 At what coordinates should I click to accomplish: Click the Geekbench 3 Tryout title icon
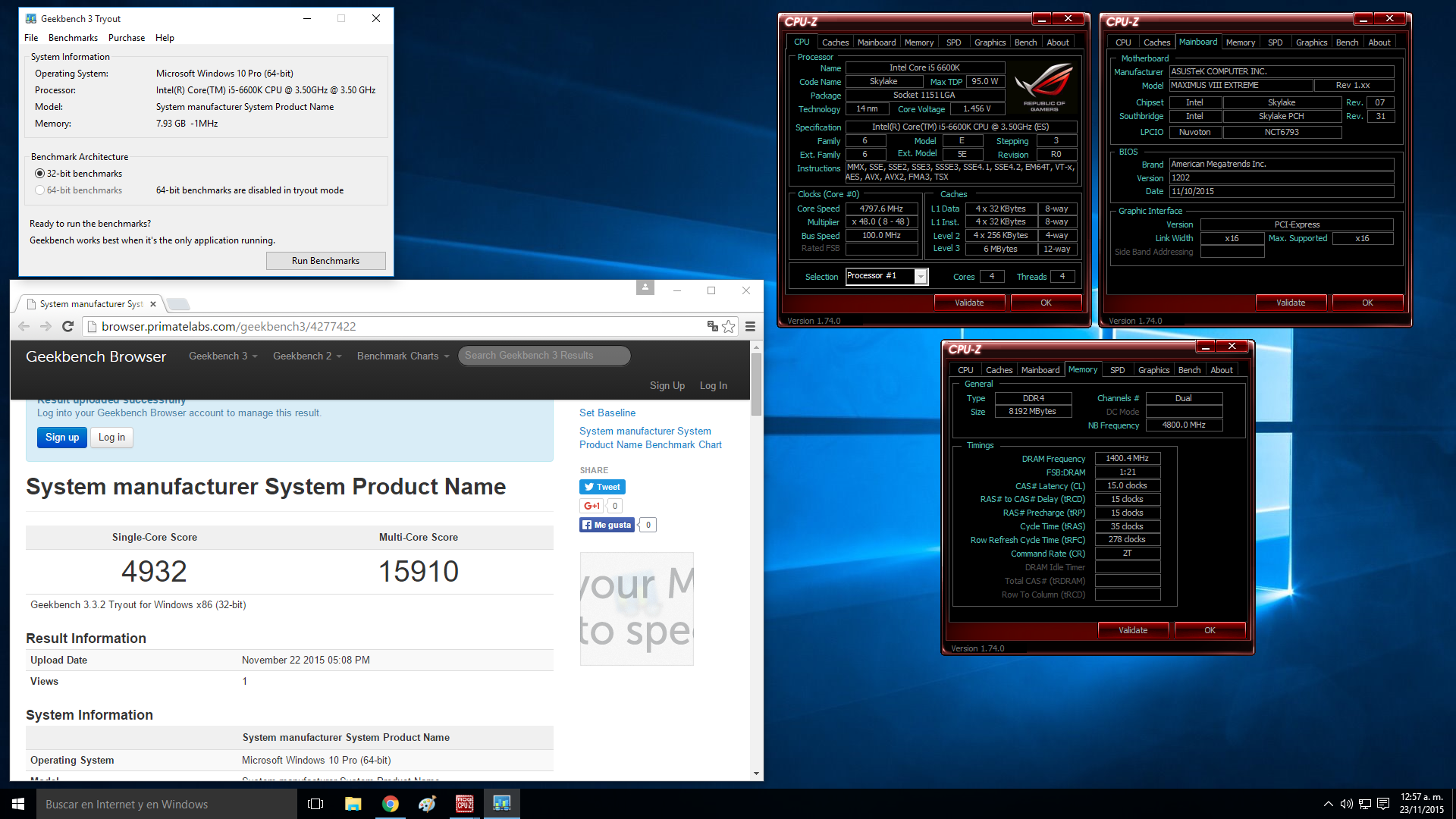(x=31, y=18)
